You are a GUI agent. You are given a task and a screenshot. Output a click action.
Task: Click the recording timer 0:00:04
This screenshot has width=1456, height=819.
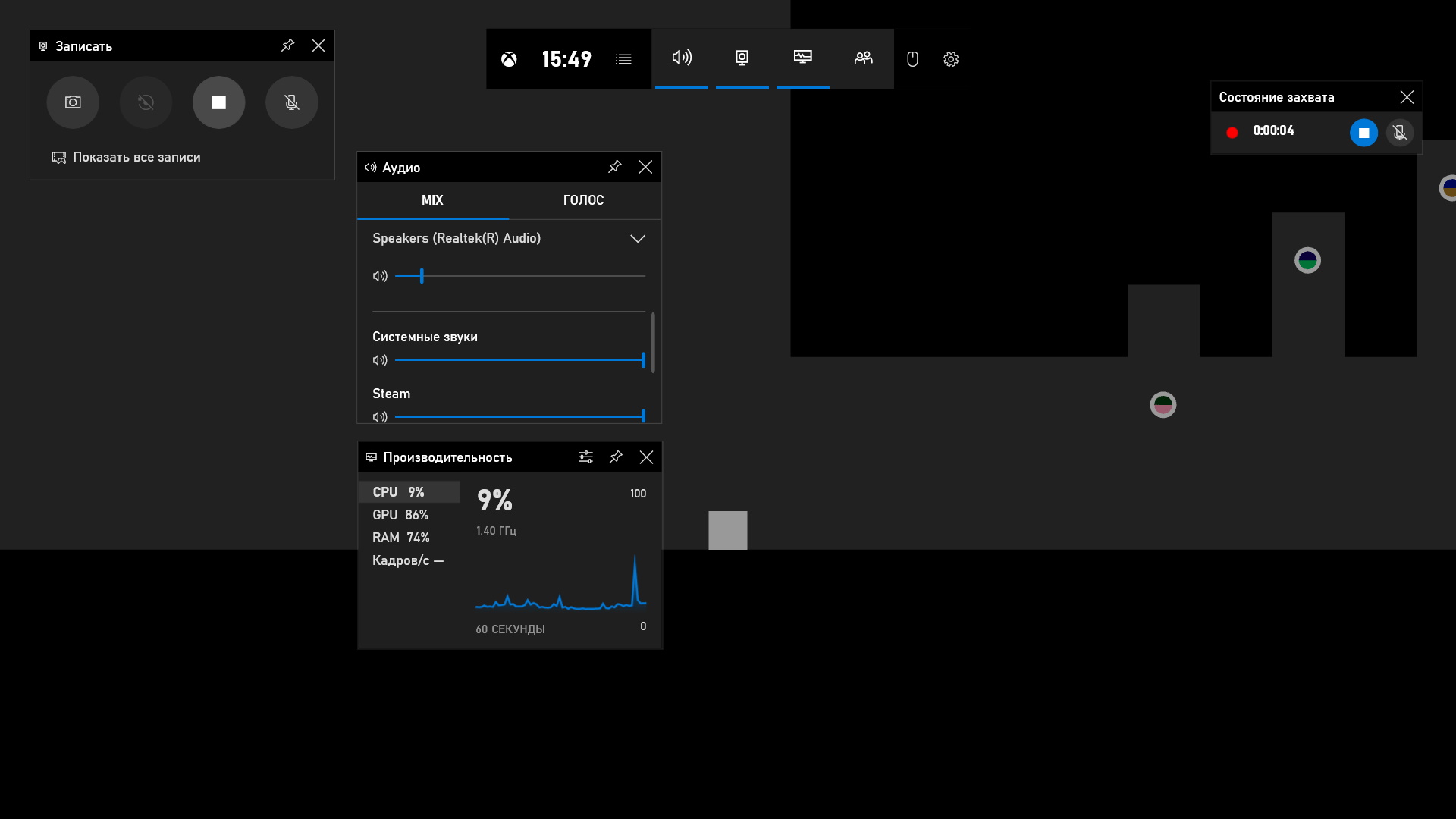pyautogui.click(x=1273, y=130)
